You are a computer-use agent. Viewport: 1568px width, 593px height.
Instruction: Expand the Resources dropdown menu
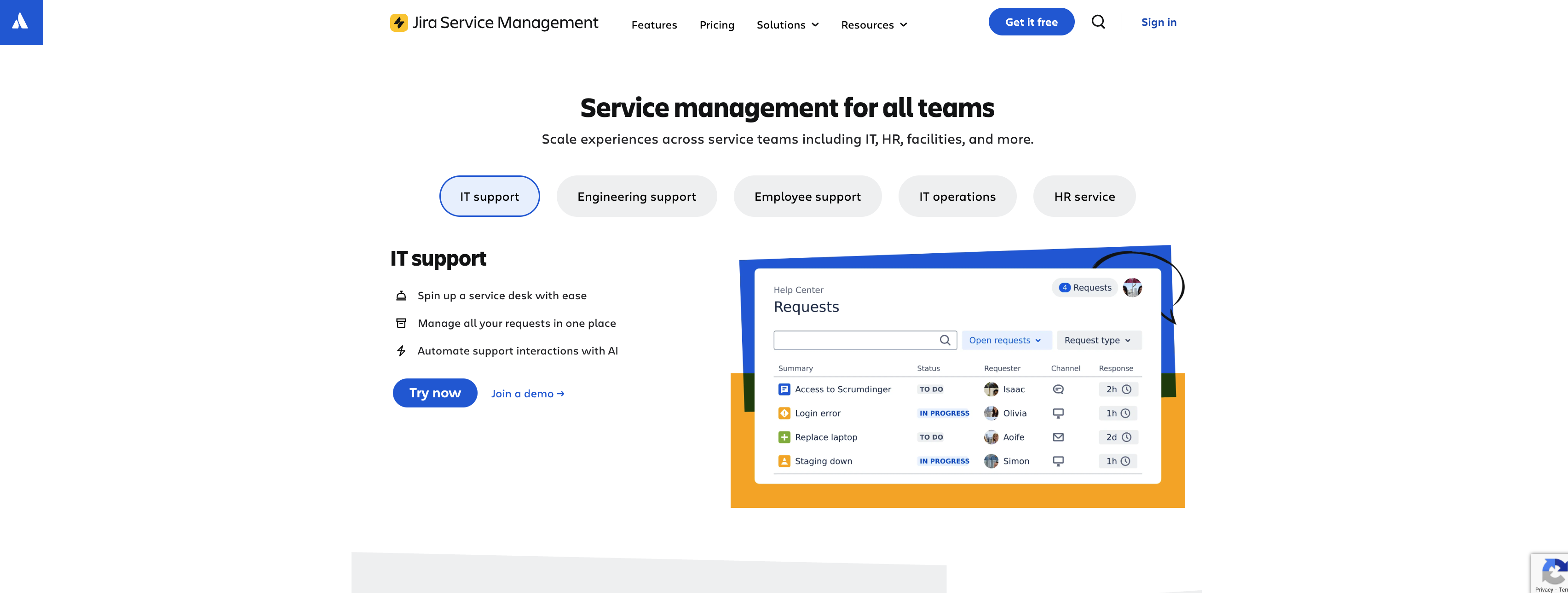874,25
